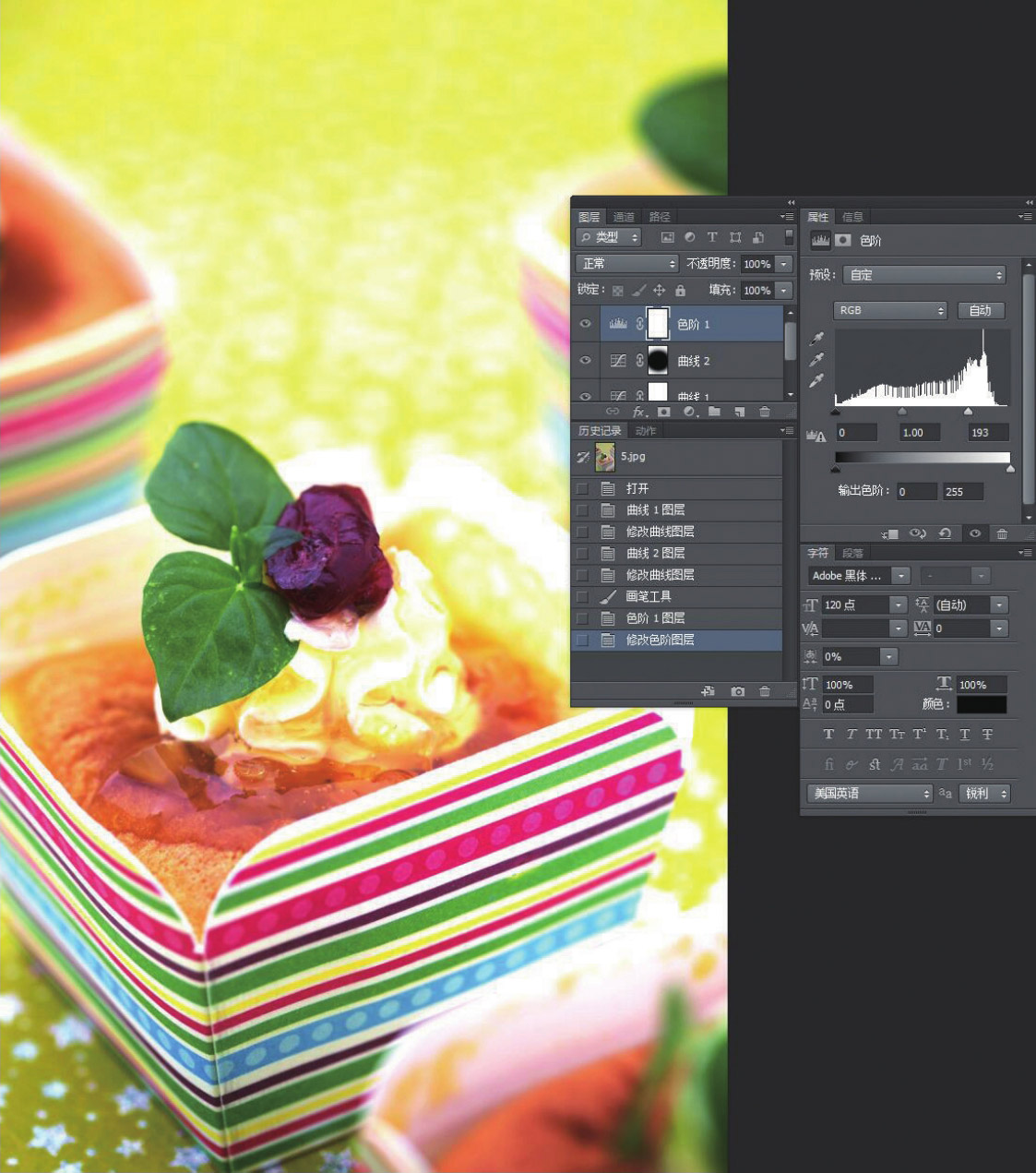Viewport: 1036px width, 1173px height.
Task: Click the highlight input field showing 193
Action: tap(987, 432)
